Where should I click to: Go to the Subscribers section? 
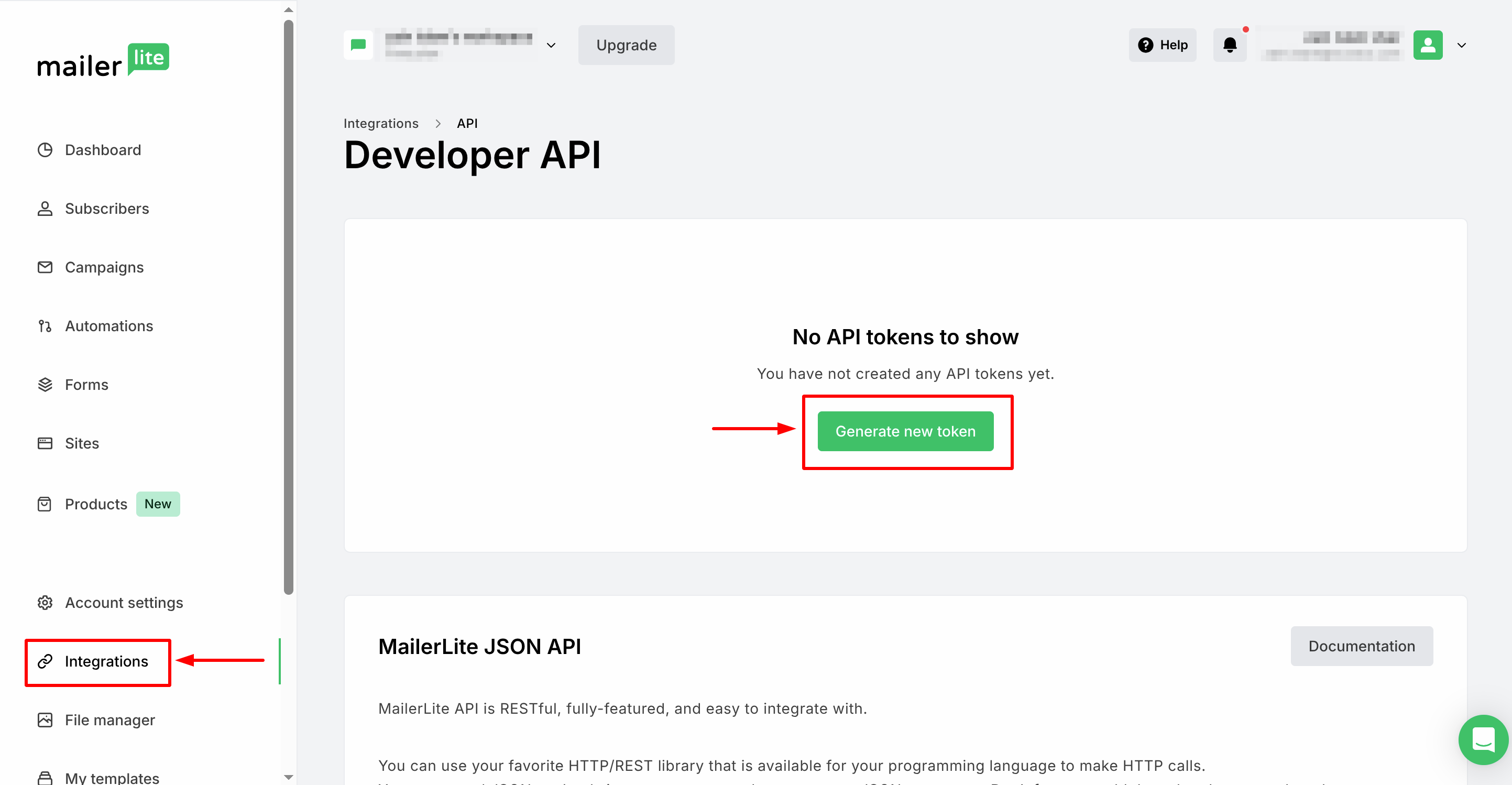point(93,209)
